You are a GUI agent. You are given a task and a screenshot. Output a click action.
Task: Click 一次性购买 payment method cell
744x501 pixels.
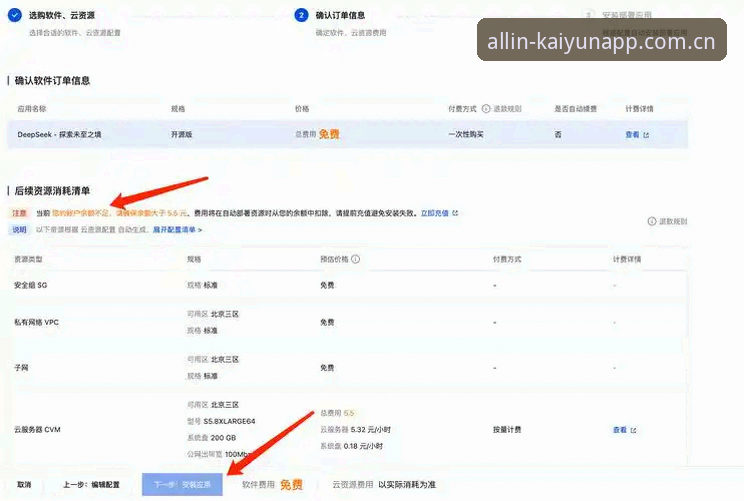pos(465,134)
